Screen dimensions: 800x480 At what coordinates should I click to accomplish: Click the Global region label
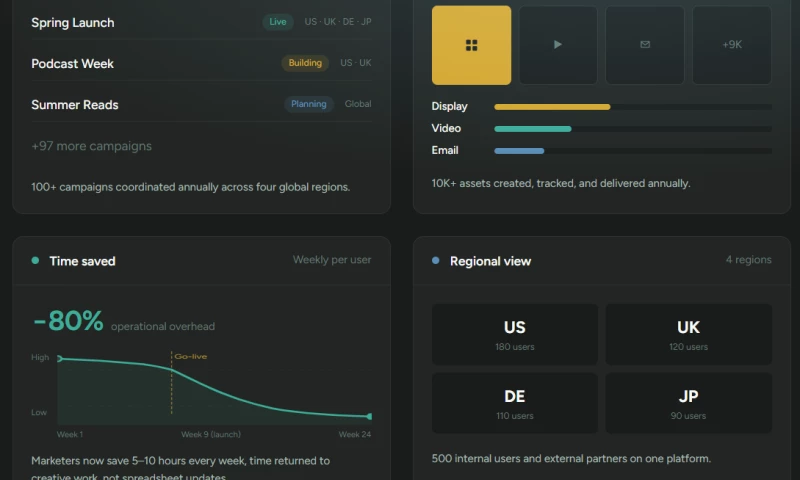(x=358, y=104)
